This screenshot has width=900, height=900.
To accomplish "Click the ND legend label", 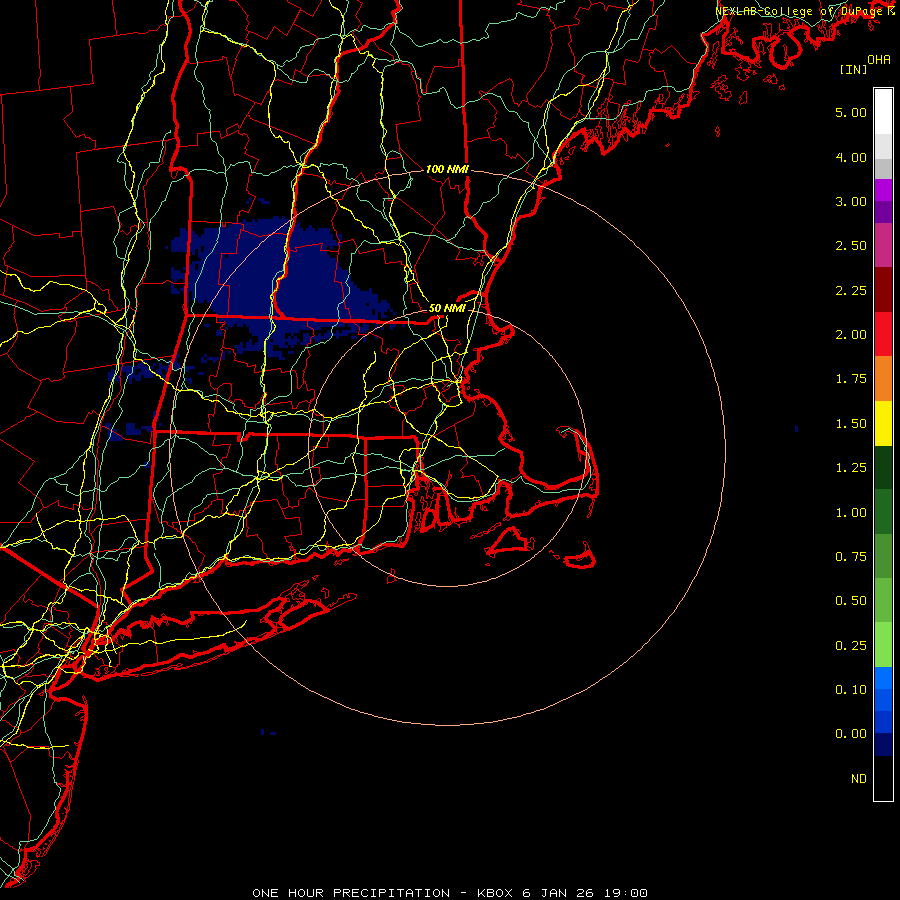I will (859, 779).
